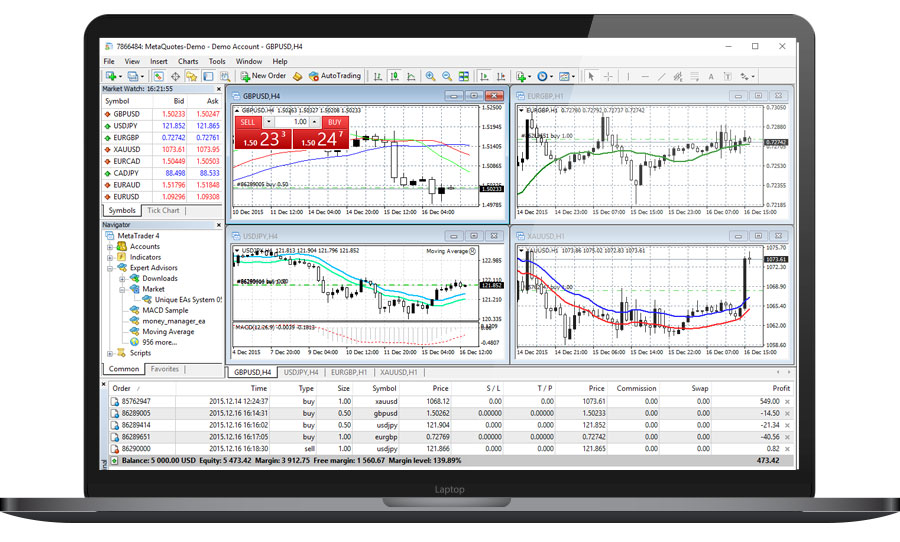Close the Navigator panel
Image resolution: width=900 pixels, height=542 pixels.
pos(219,225)
